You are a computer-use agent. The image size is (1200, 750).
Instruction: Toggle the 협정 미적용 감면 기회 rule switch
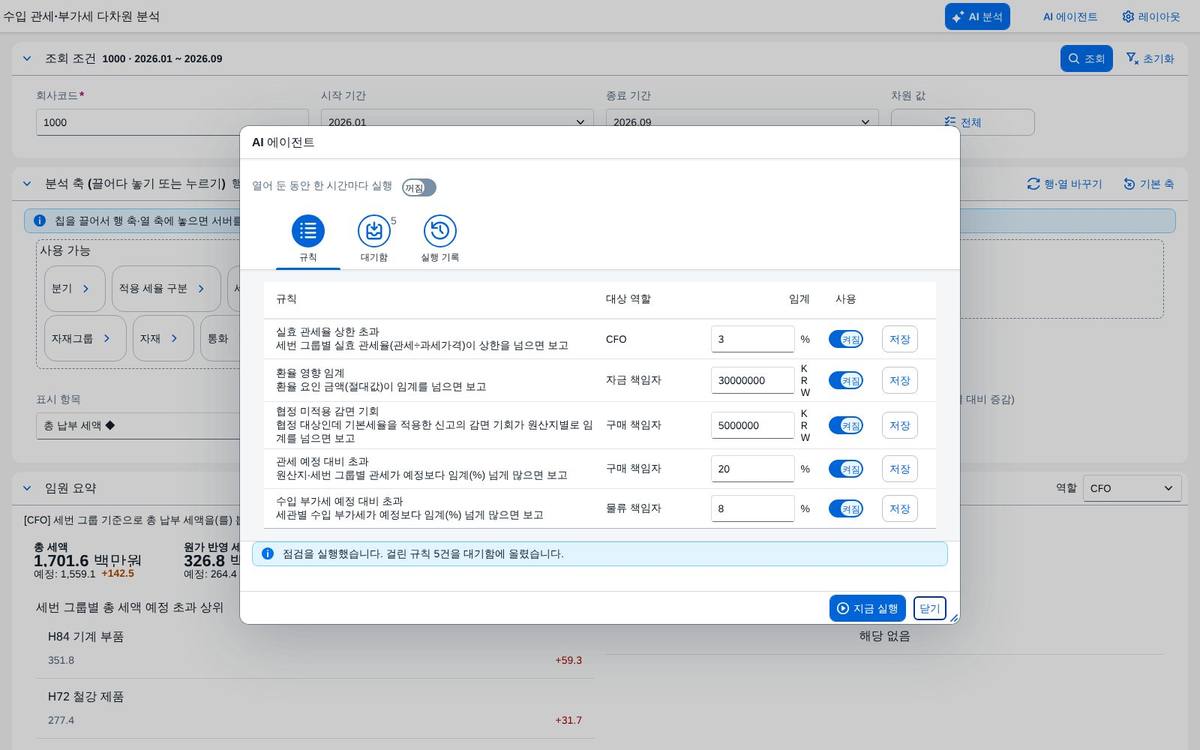pyautogui.click(x=846, y=425)
